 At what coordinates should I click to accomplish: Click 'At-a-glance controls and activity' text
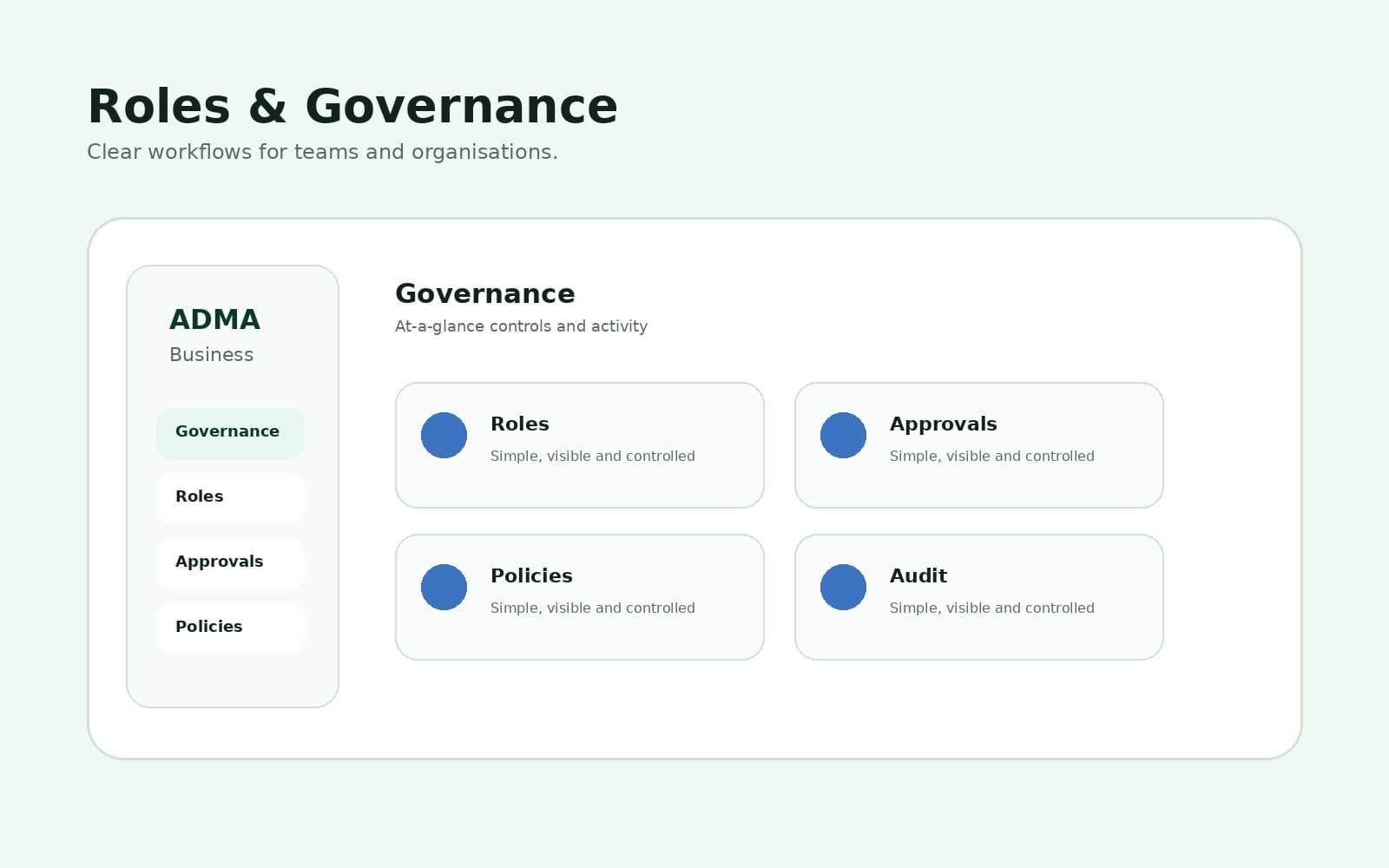521,326
